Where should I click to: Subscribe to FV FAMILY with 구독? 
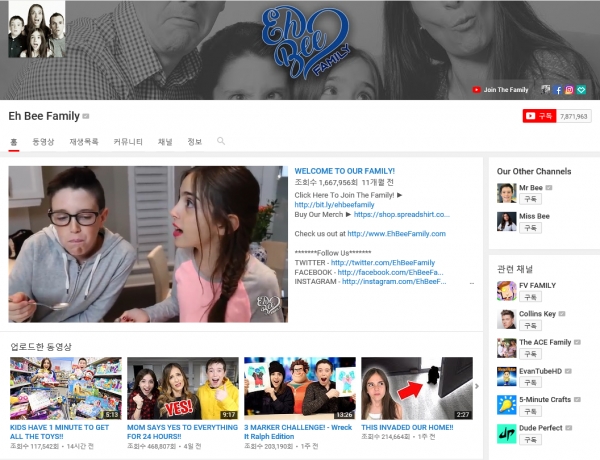click(530, 297)
